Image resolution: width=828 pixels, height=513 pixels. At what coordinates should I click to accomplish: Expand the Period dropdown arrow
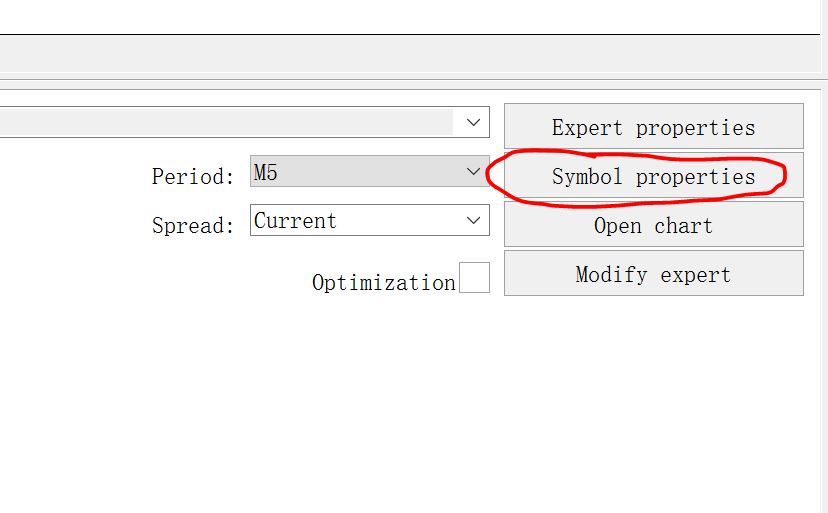pos(473,171)
